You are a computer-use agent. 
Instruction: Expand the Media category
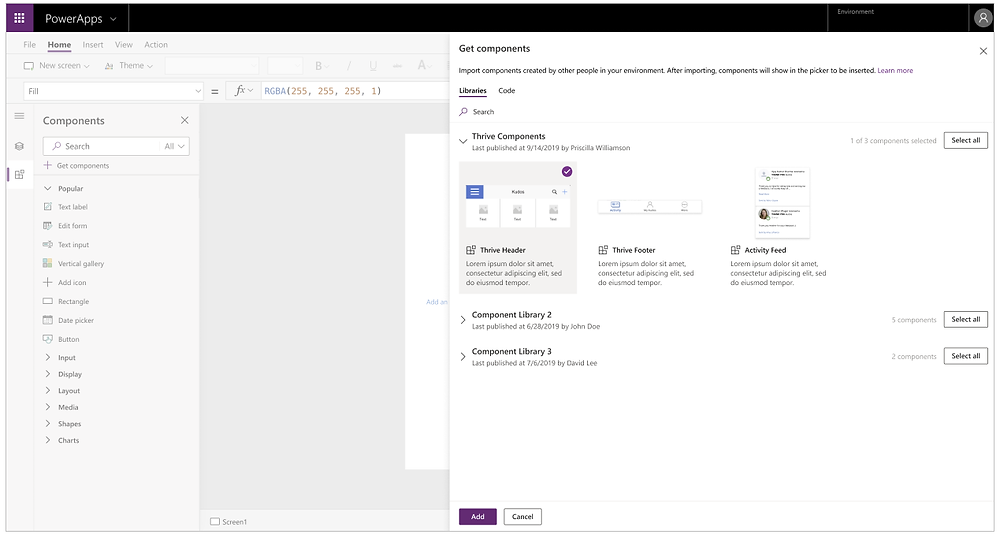click(x=47, y=407)
